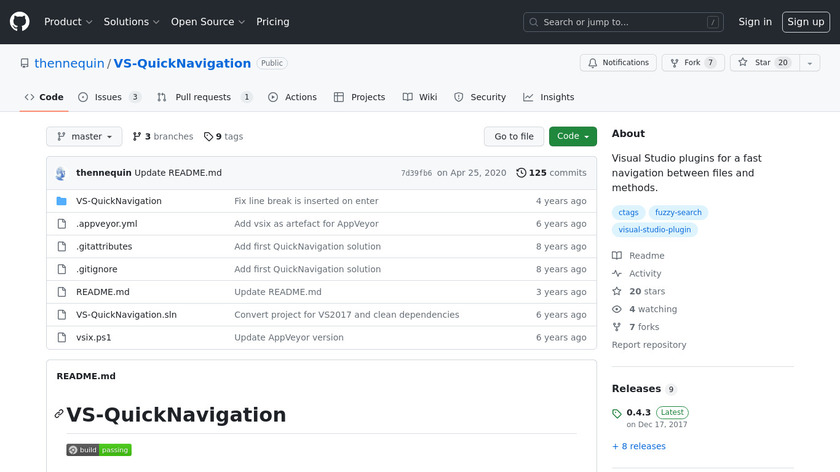
Task: Switch to the Issues tab
Action: (109, 97)
